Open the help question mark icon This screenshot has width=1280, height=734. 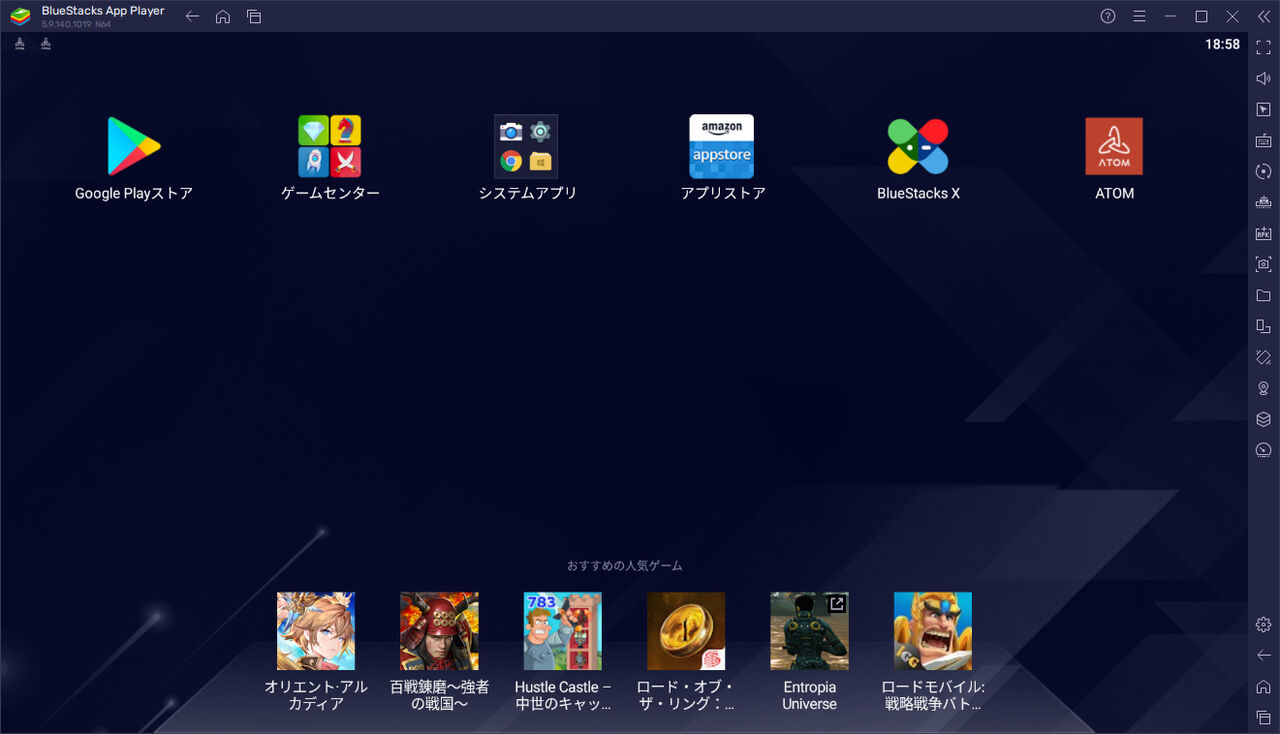click(x=1108, y=16)
